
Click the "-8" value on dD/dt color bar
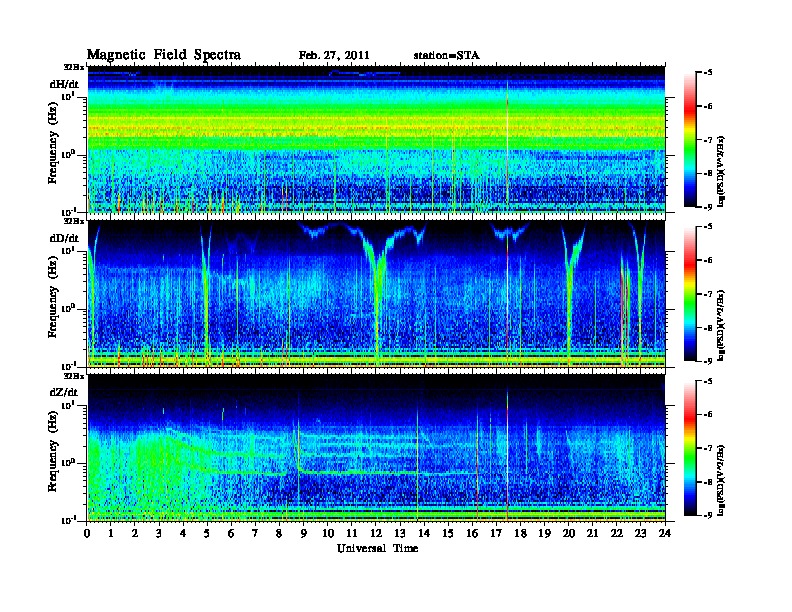tap(708, 327)
